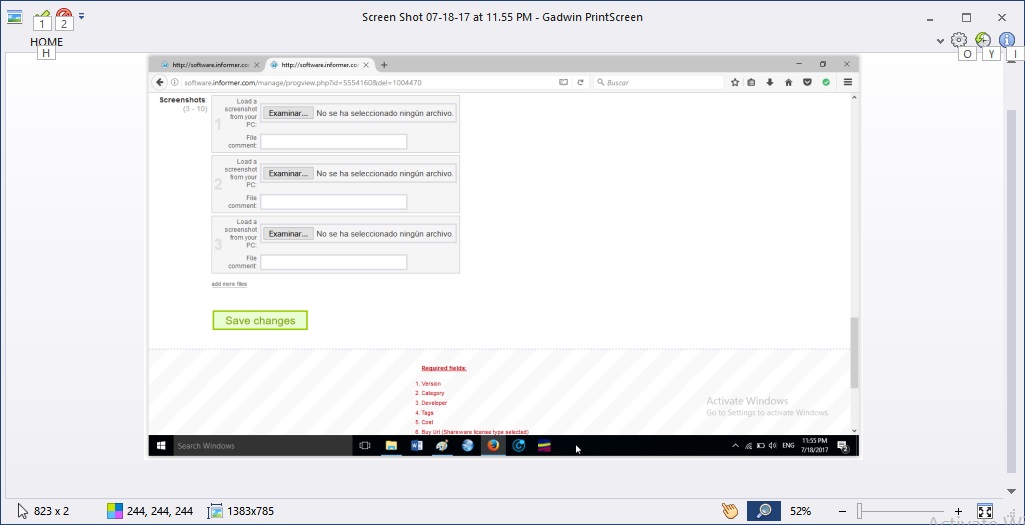1025x525 pixels.
Task: Click the captured Search Windows box
Action: (x=261, y=446)
